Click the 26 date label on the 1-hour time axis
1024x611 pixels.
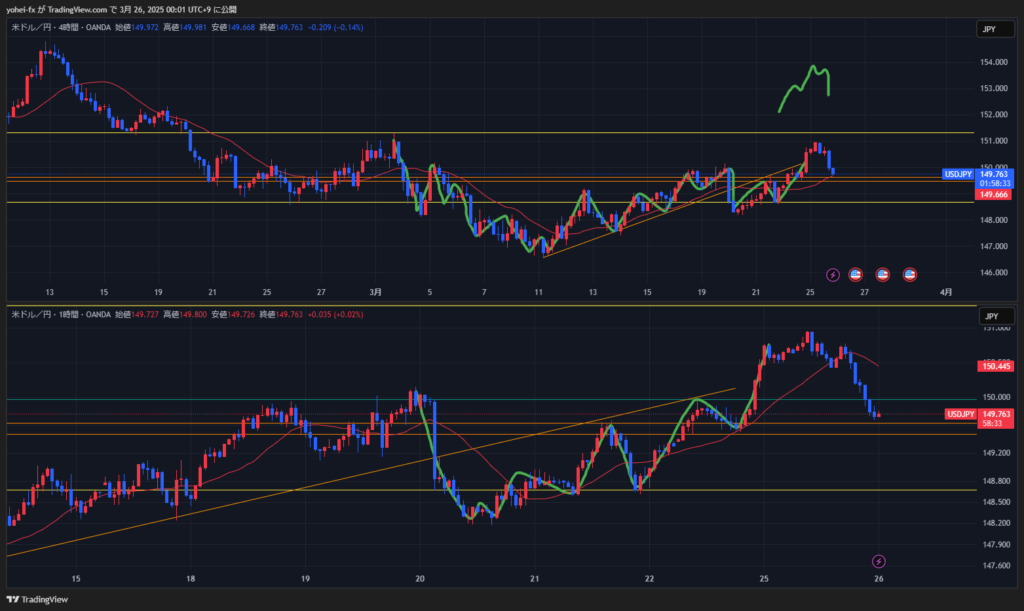(x=879, y=579)
